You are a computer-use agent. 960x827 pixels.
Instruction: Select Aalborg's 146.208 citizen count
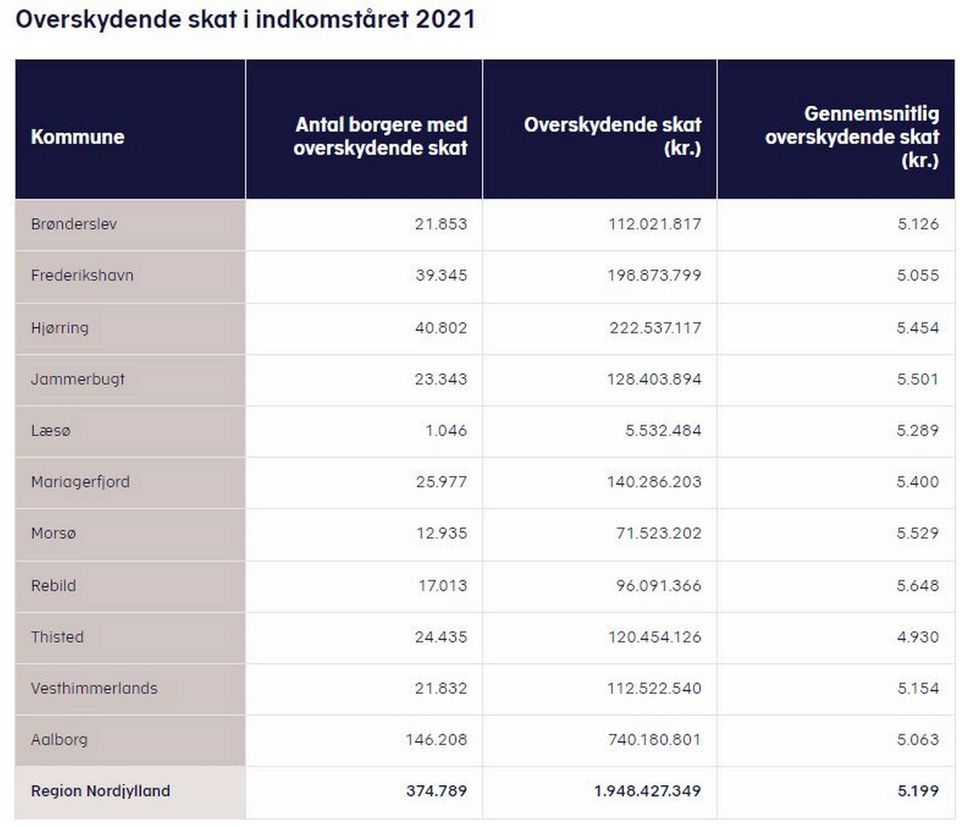[436, 740]
